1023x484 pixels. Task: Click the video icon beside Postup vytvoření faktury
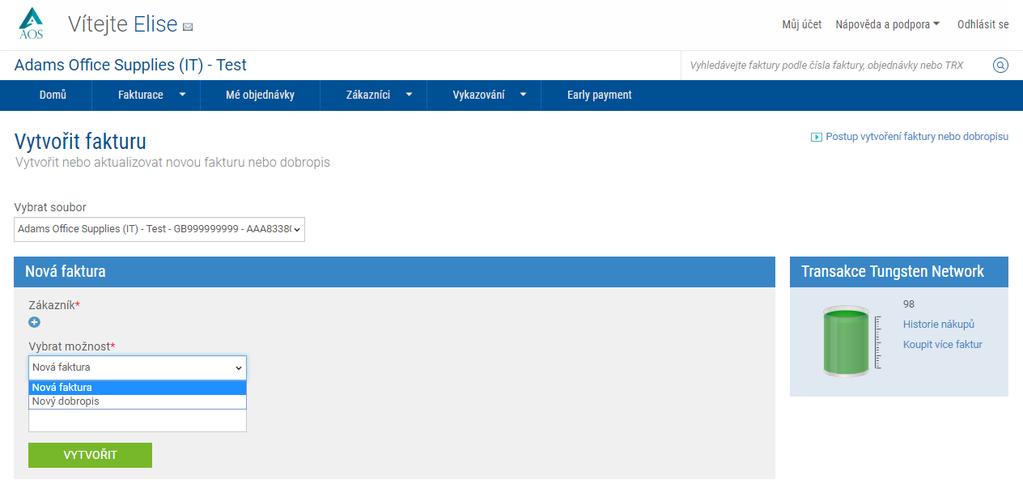tap(816, 137)
